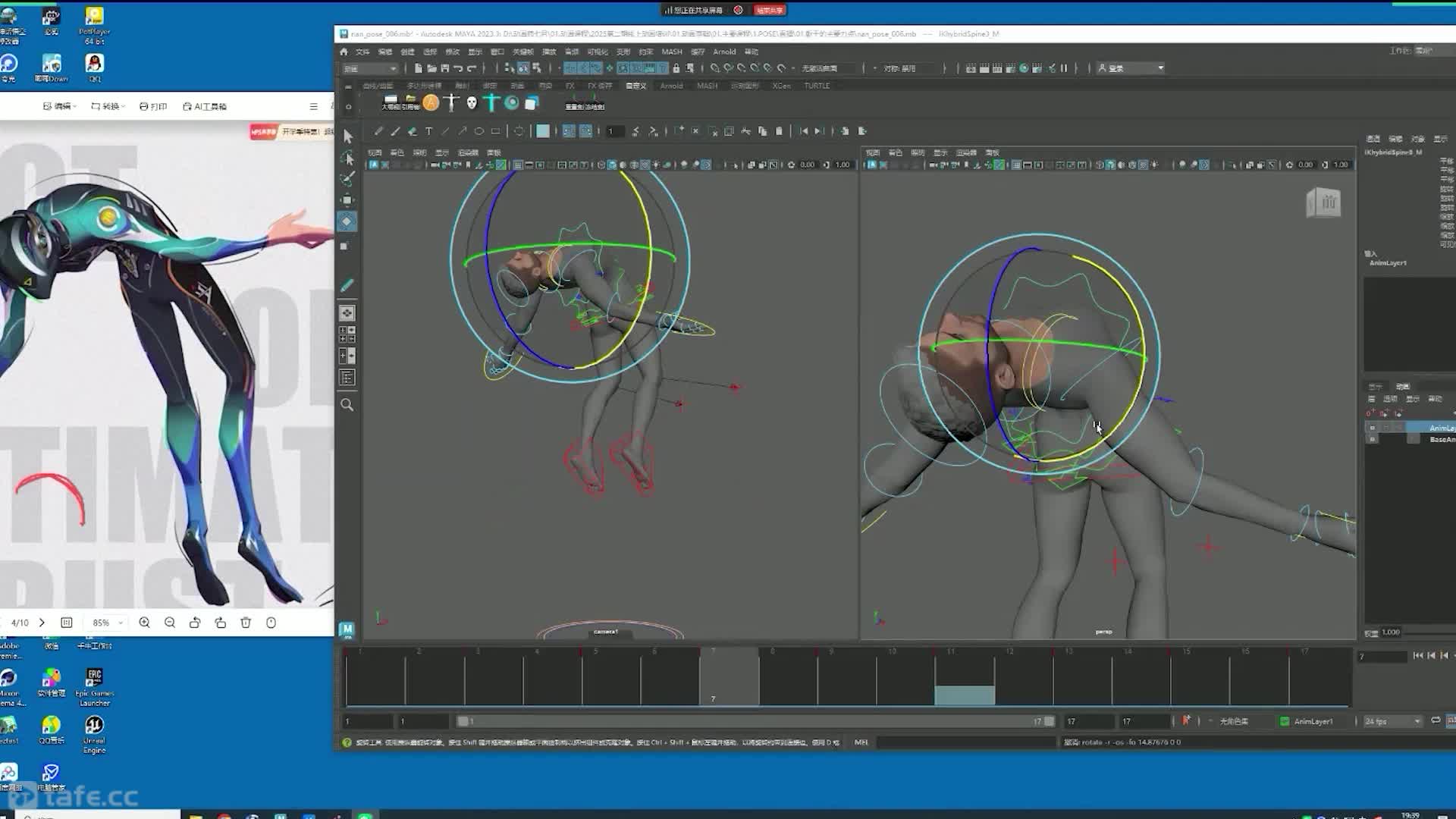This screenshot has height=819, width=1456.
Task: Select the arrow Select tool in Maya toolbox
Action: click(347, 136)
